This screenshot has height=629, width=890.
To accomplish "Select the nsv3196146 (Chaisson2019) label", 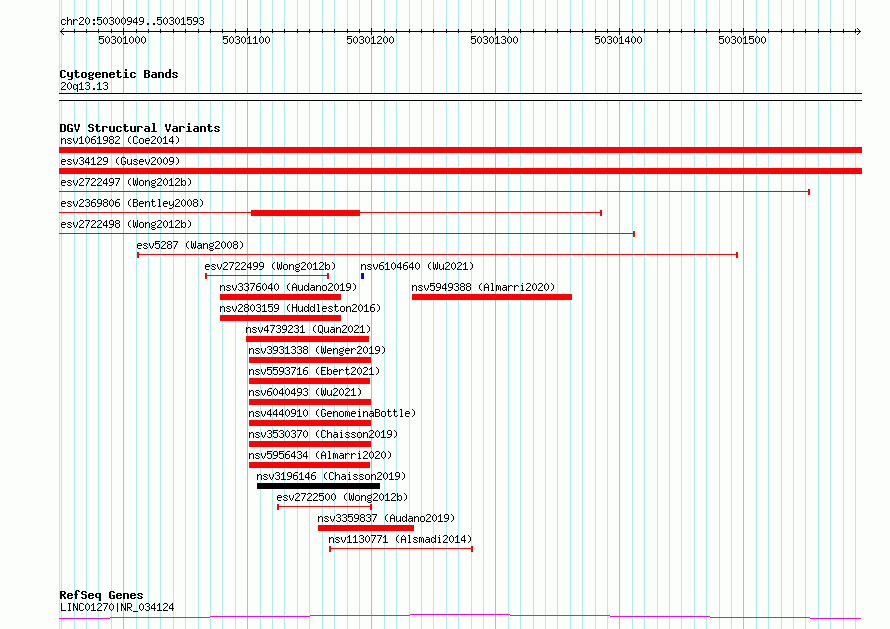I will point(331,476).
